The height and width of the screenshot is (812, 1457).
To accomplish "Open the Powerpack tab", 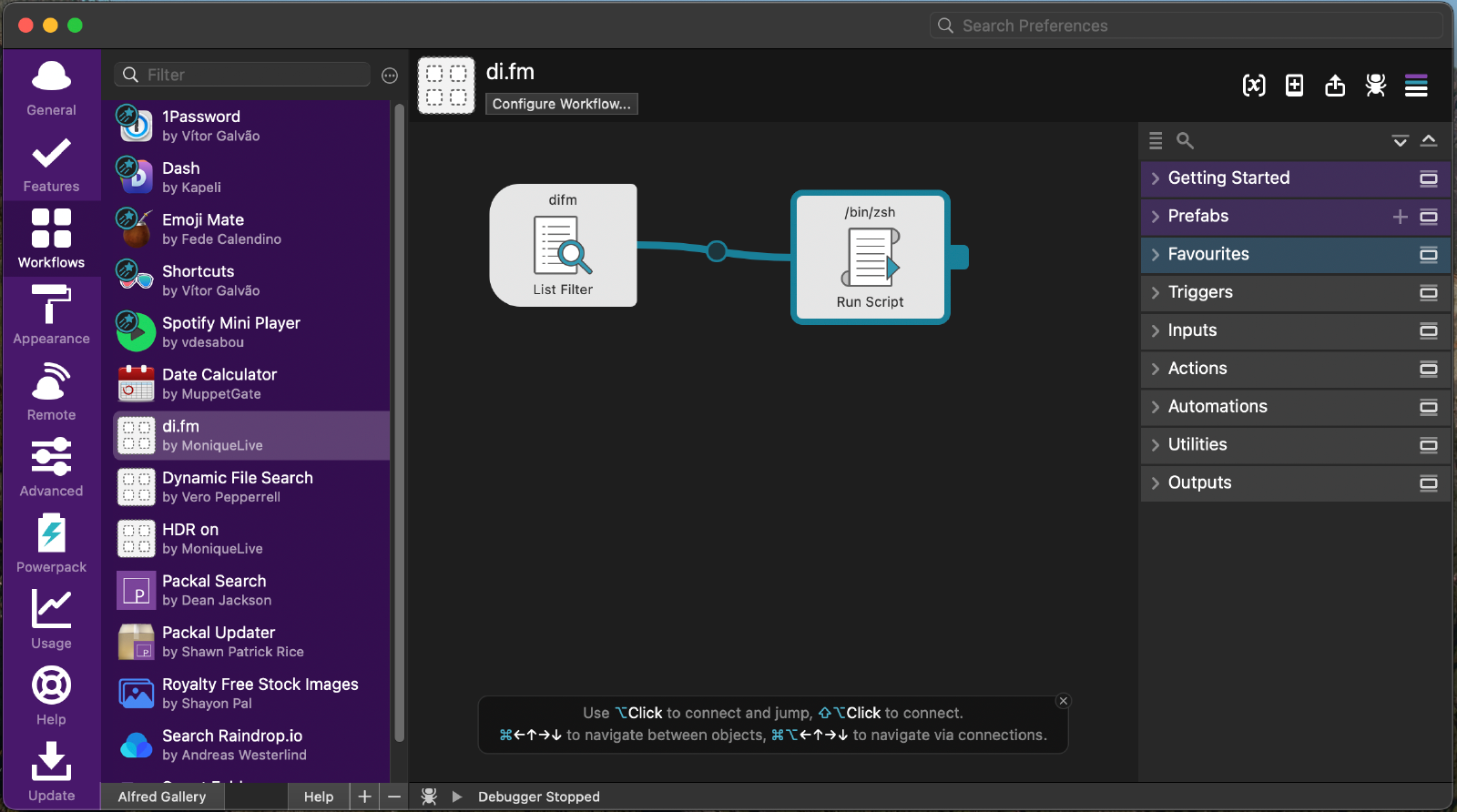I will (51, 544).
